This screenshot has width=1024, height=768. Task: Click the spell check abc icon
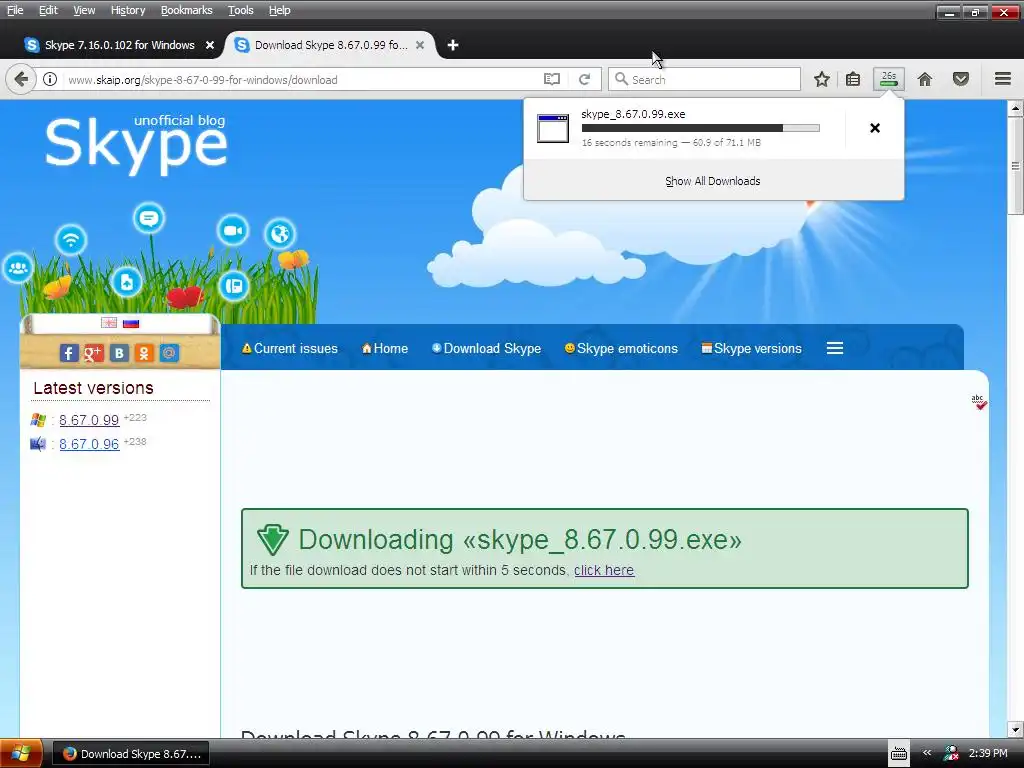pyautogui.click(x=978, y=402)
